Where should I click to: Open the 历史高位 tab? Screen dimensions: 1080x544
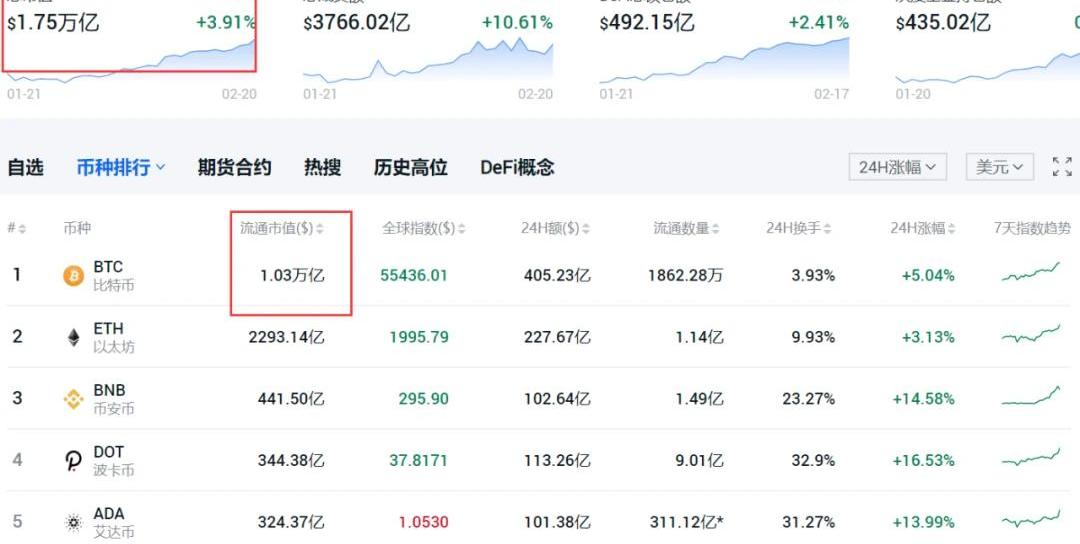(410, 167)
